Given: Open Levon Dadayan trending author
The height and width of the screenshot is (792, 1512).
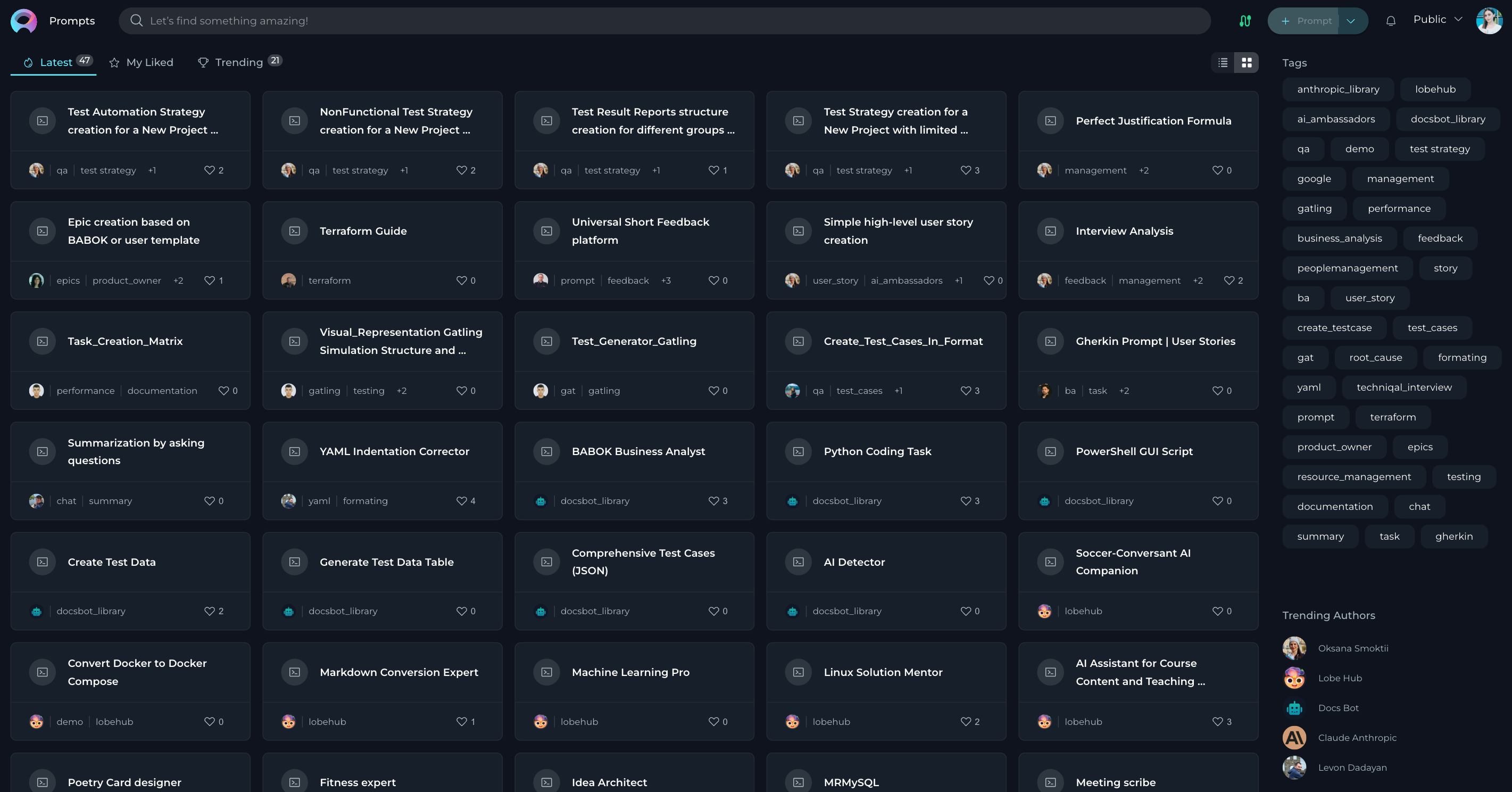Looking at the screenshot, I should [1335, 768].
